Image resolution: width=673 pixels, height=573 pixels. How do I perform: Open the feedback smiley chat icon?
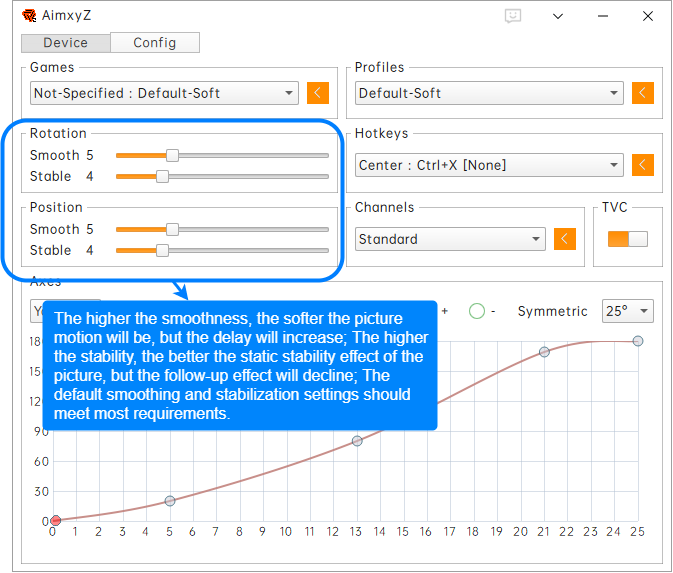click(513, 16)
